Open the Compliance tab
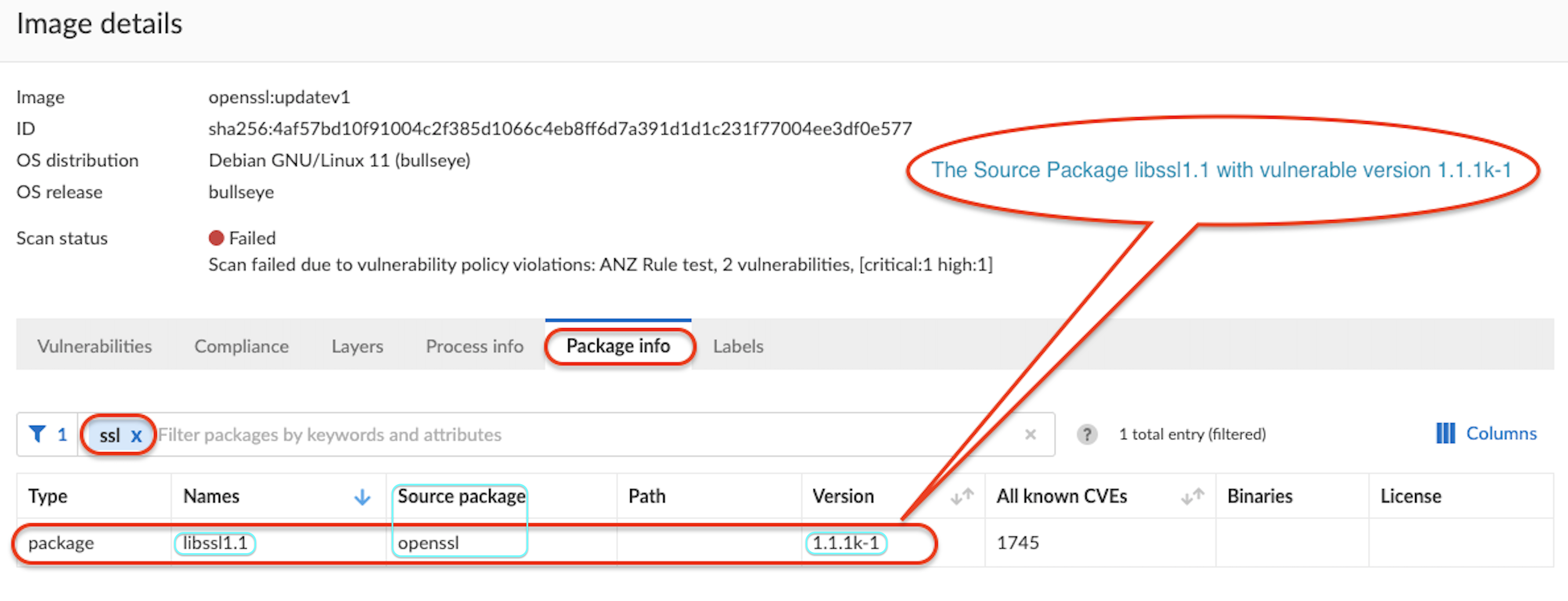The width and height of the screenshot is (1568, 601). 241,346
